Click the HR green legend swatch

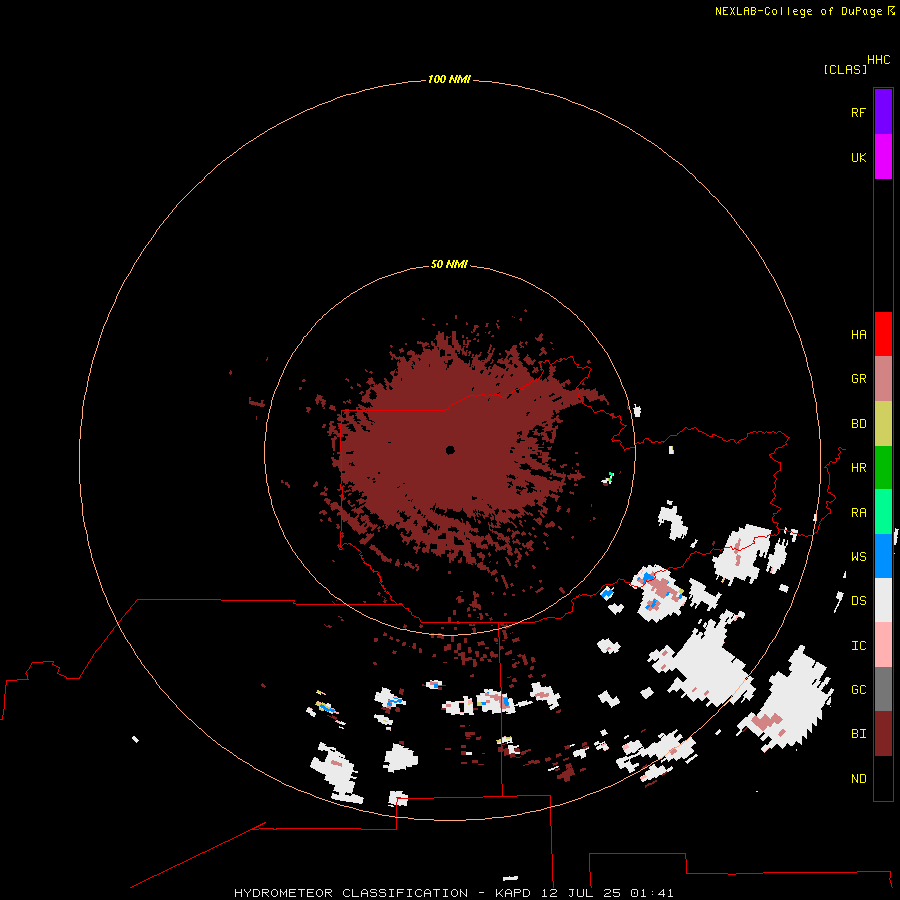pyautogui.click(x=883, y=468)
